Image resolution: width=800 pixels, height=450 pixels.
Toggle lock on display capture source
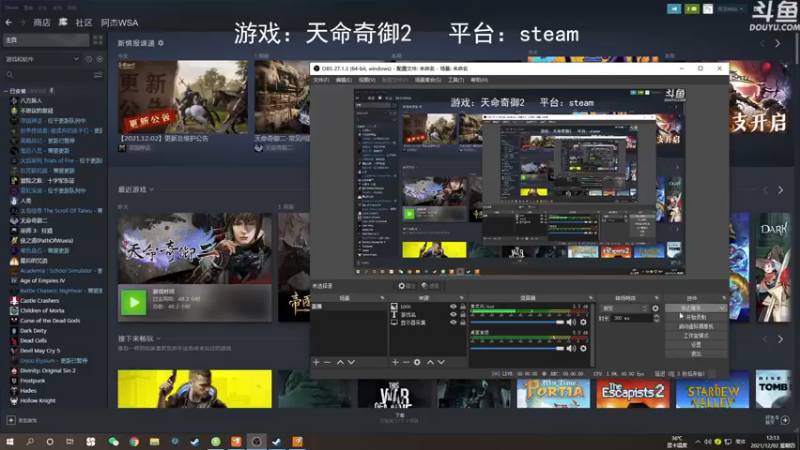(463, 322)
